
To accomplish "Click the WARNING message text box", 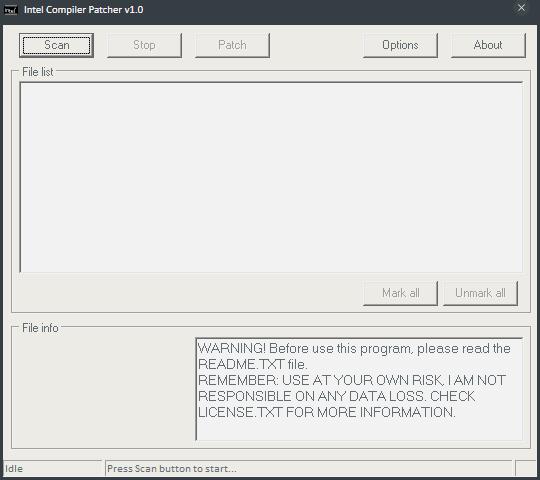I will 359,389.
